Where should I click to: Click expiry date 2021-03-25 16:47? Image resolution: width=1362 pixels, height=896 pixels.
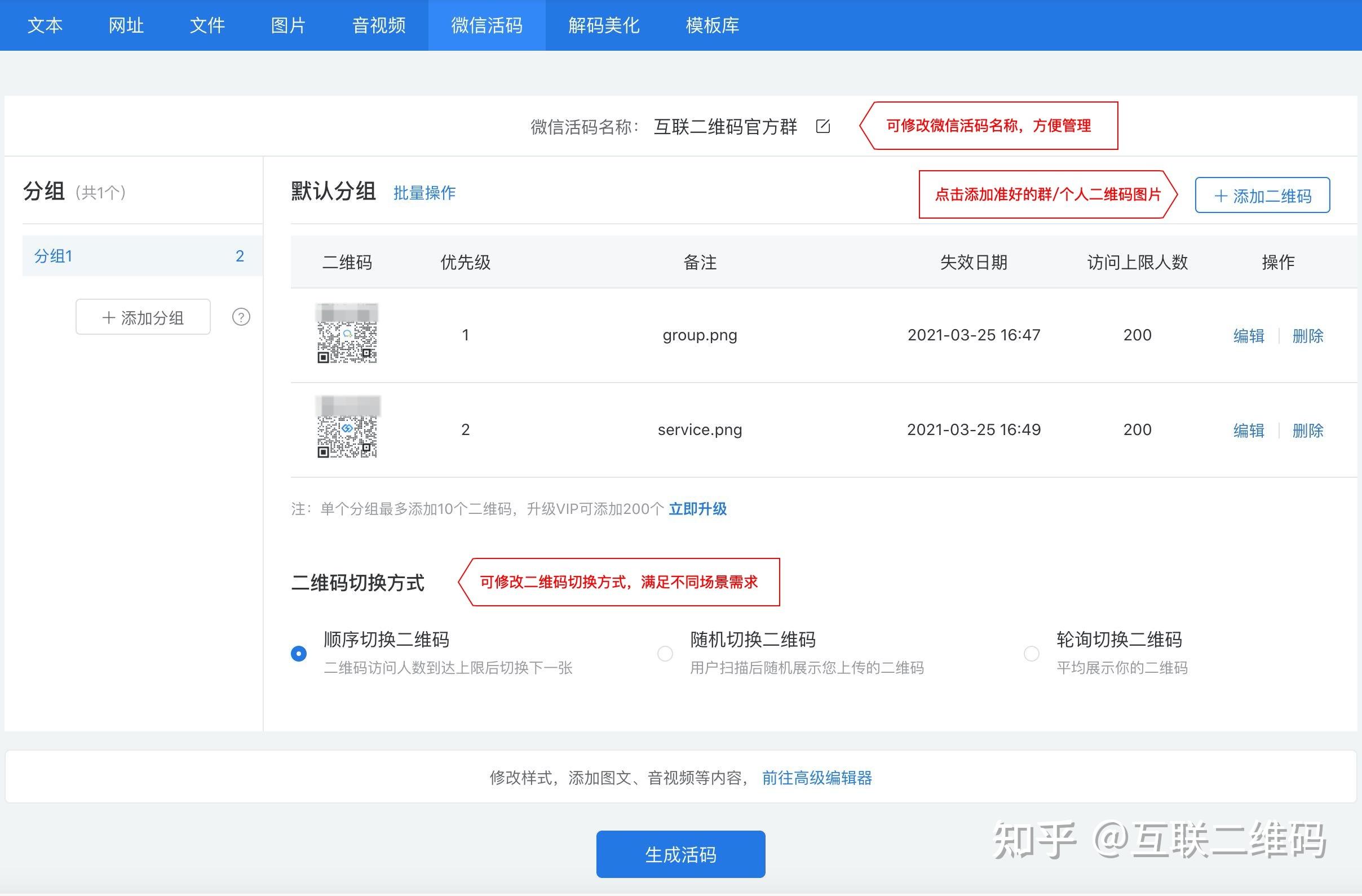974,335
